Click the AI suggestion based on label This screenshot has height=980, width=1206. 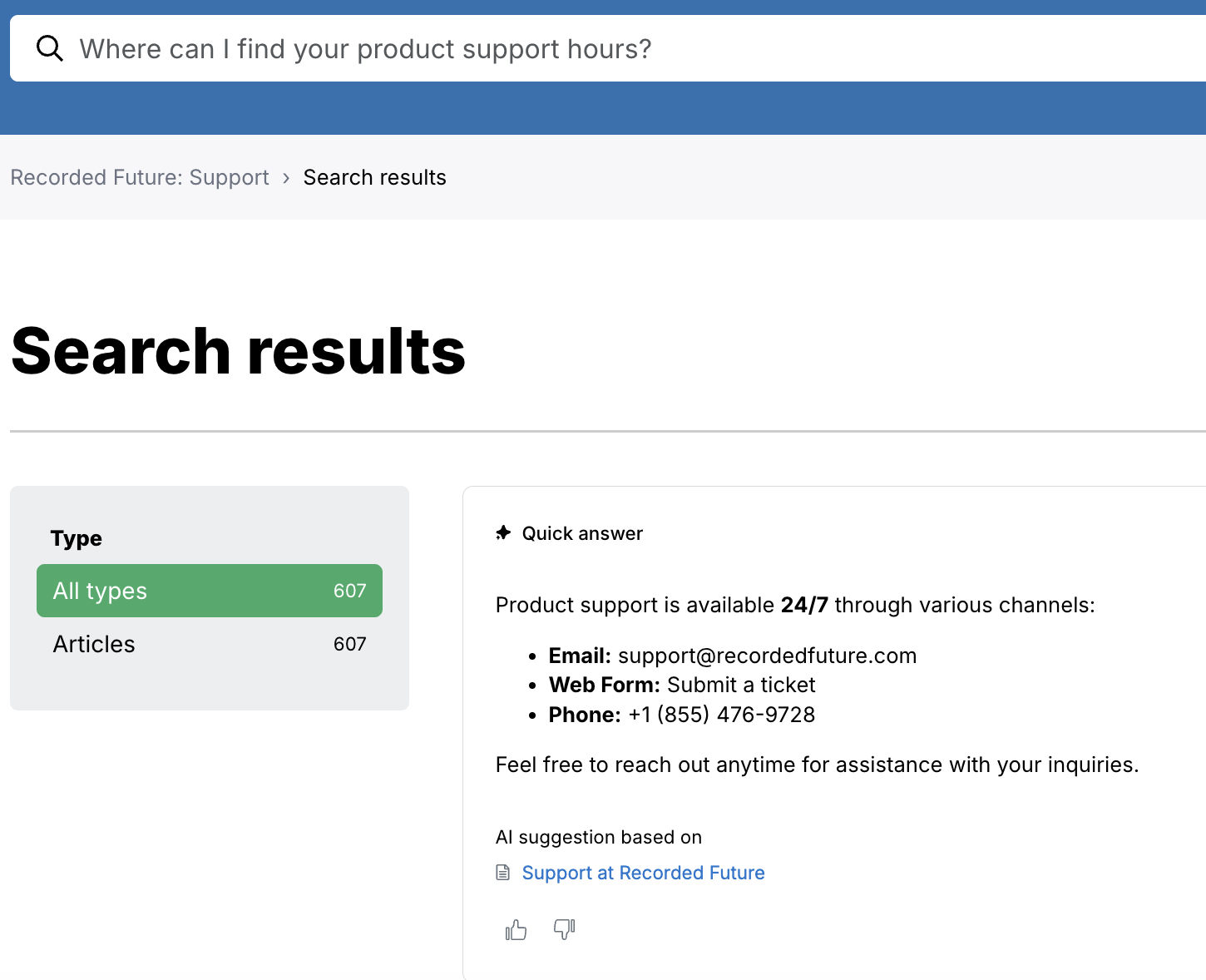pos(599,837)
